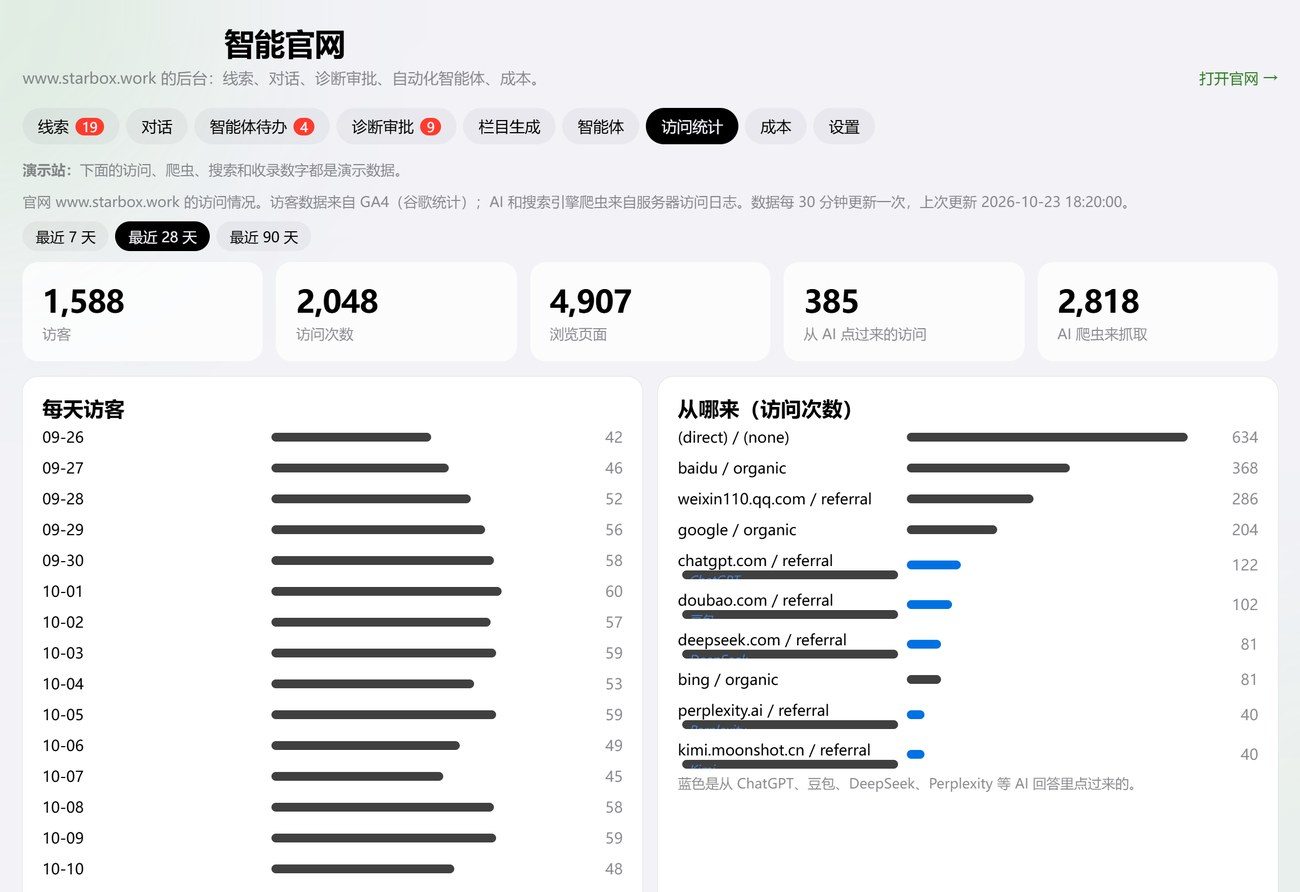Click the kimi.moonshot.cn / referral source
This screenshot has height=892, width=1300.
pos(774,750)
